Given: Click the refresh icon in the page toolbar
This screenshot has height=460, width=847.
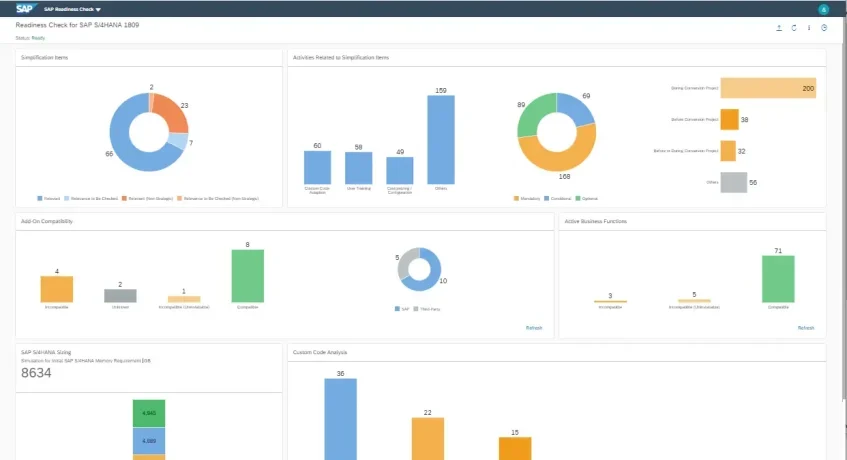Looking at the screenshot, I should pyautogui.click(x=794, y=28).
